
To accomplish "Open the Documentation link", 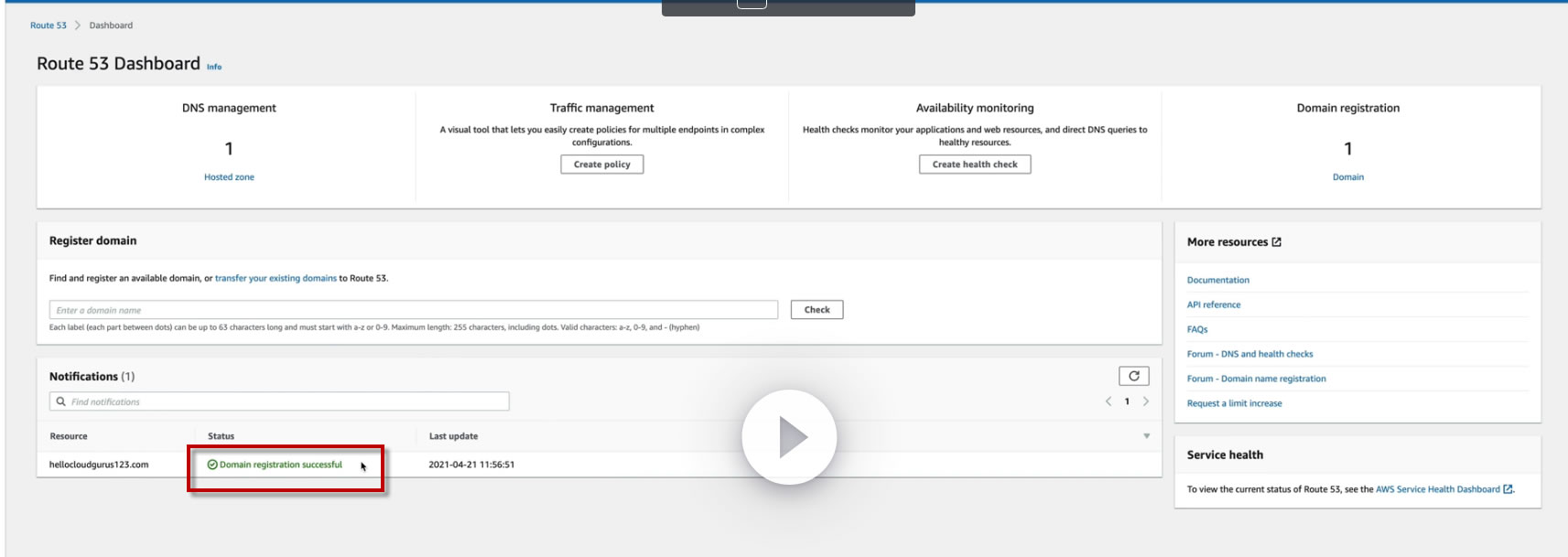I will 1217,280.
